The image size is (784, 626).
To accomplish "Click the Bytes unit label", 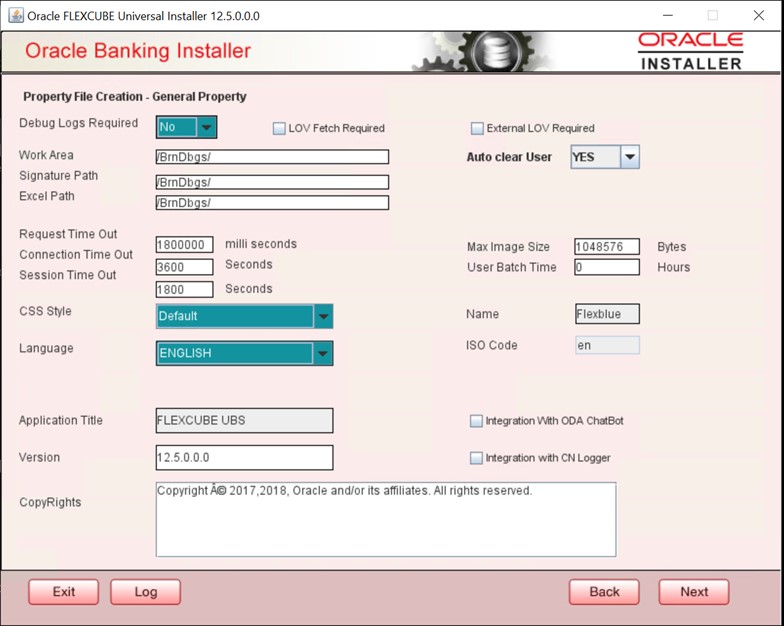I will tap(672, 246).
